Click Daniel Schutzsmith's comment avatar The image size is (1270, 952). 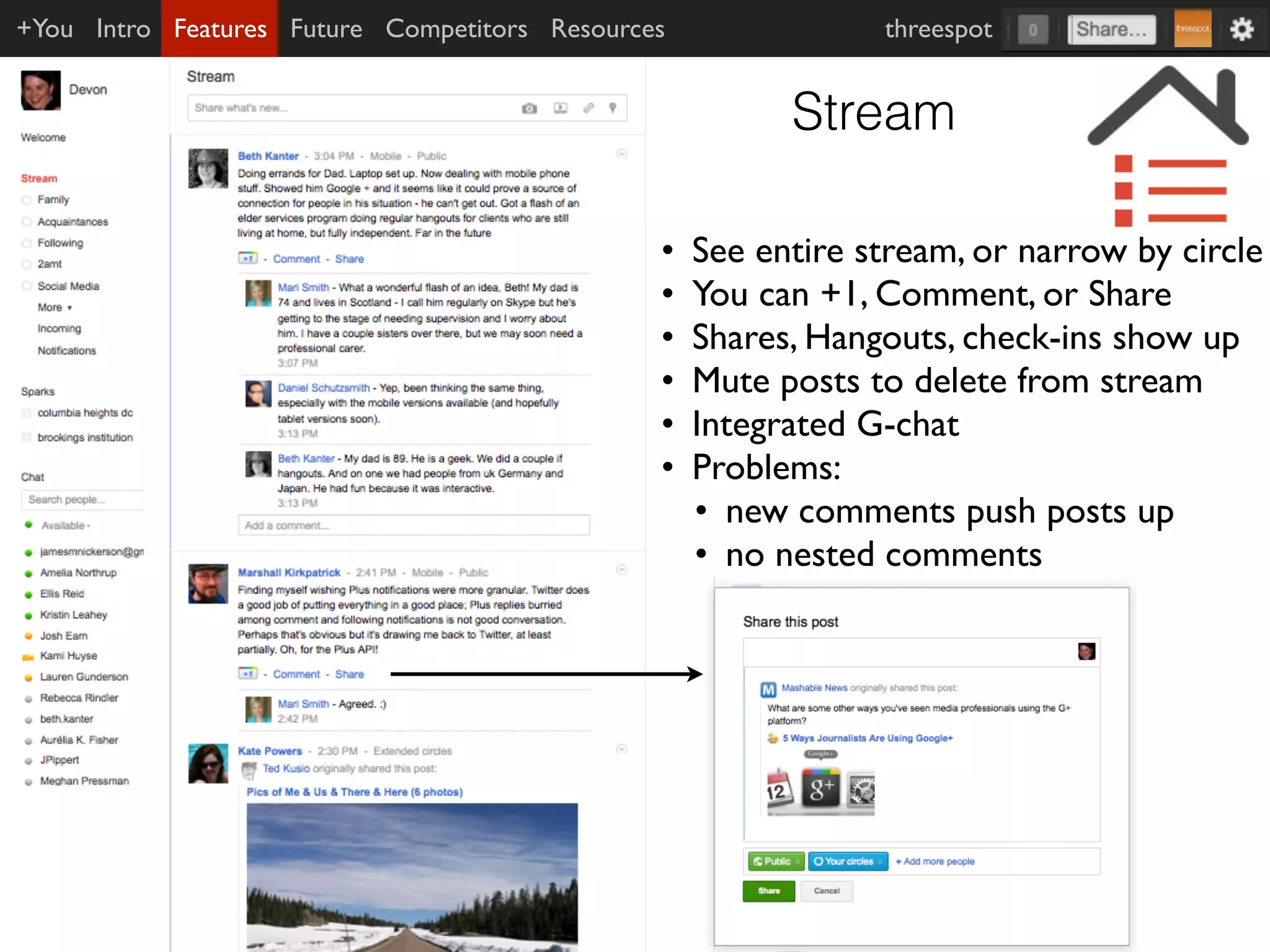[259, 394]
